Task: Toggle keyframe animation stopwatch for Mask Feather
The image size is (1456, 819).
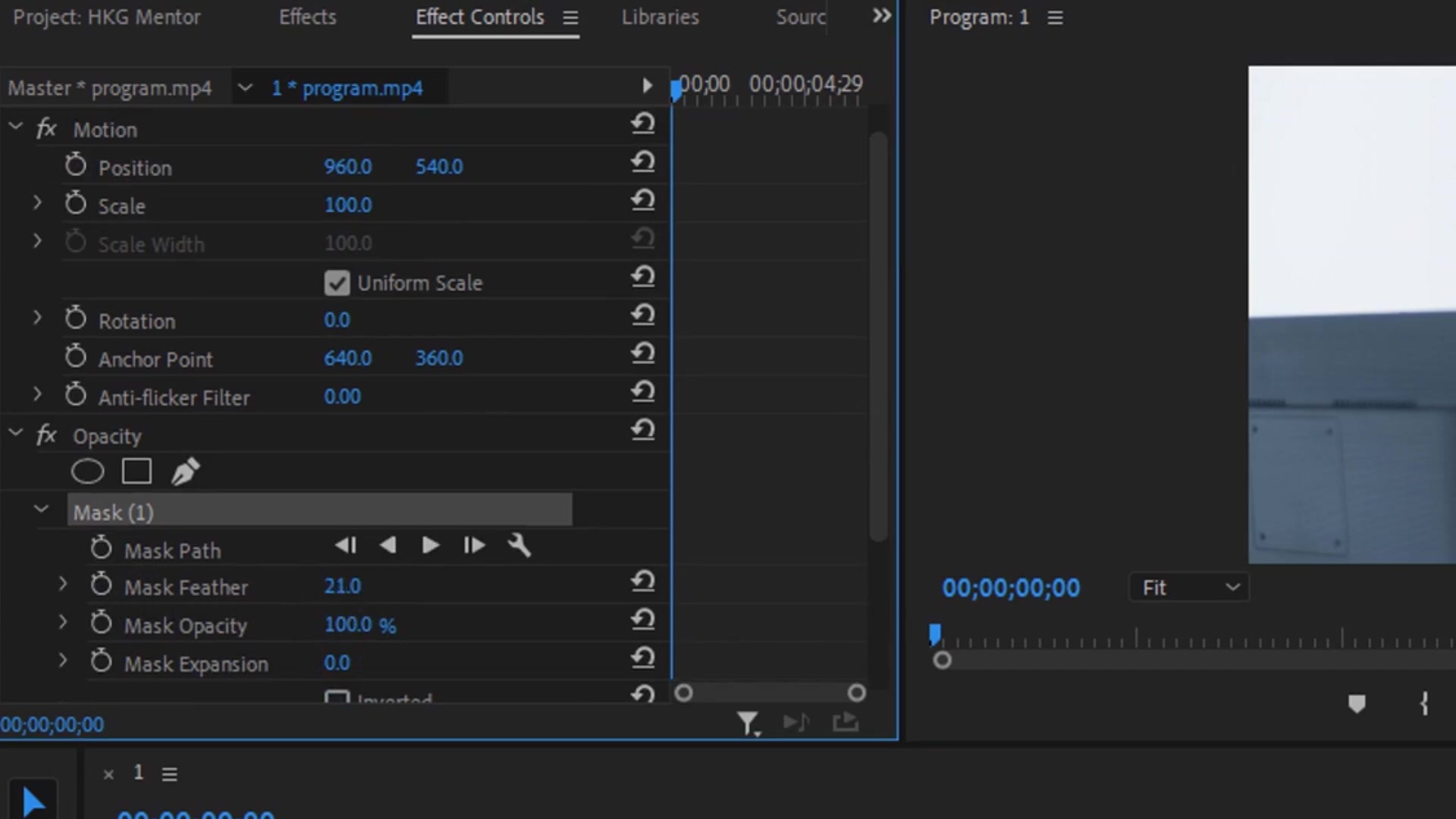Action: pyautogui.click(x=101, y=584)
